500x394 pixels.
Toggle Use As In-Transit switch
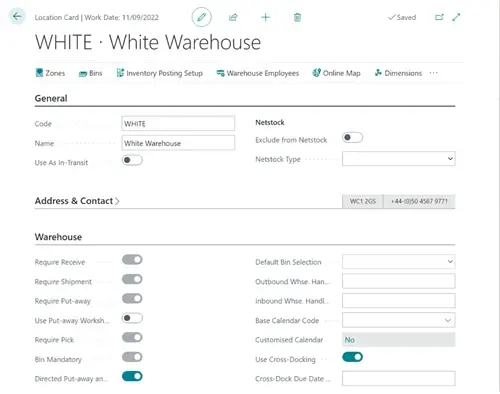coord(132,160)
